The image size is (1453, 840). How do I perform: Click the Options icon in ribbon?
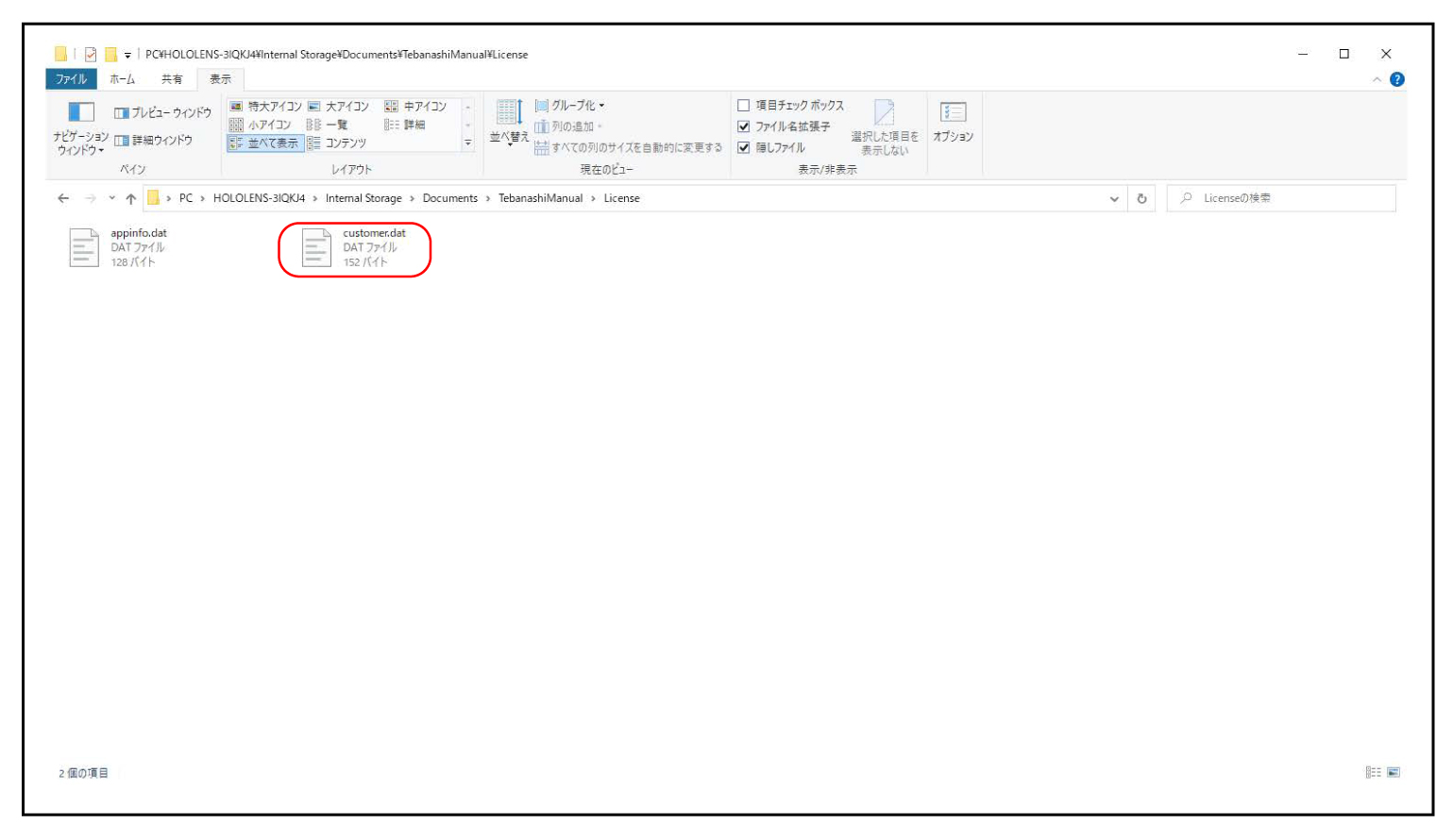(953, 122)
